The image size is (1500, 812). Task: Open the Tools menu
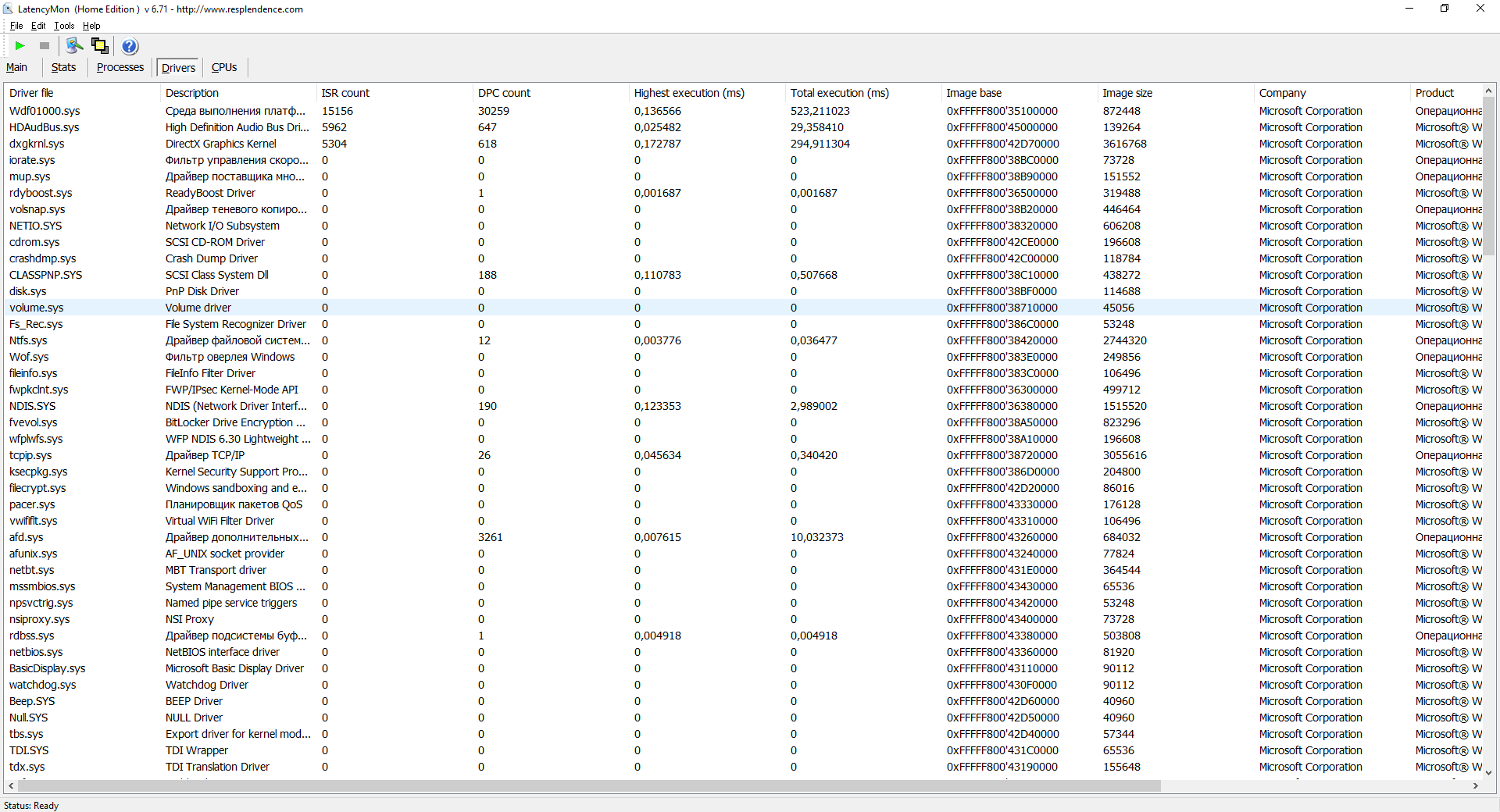[x=64, y=26]
